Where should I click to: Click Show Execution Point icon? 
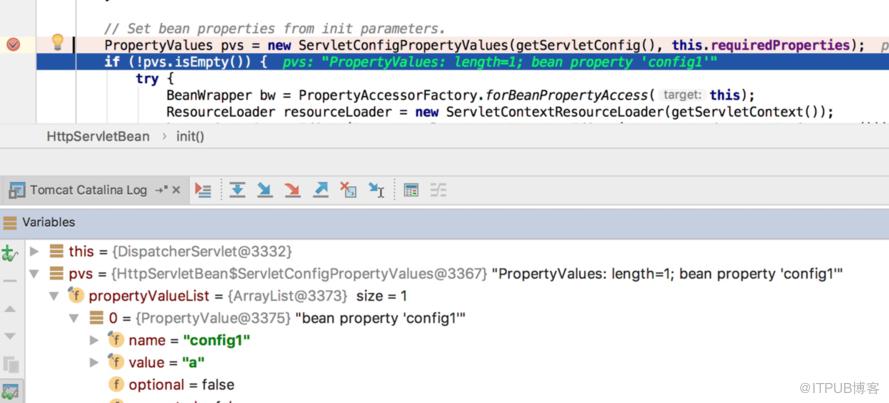203,190
